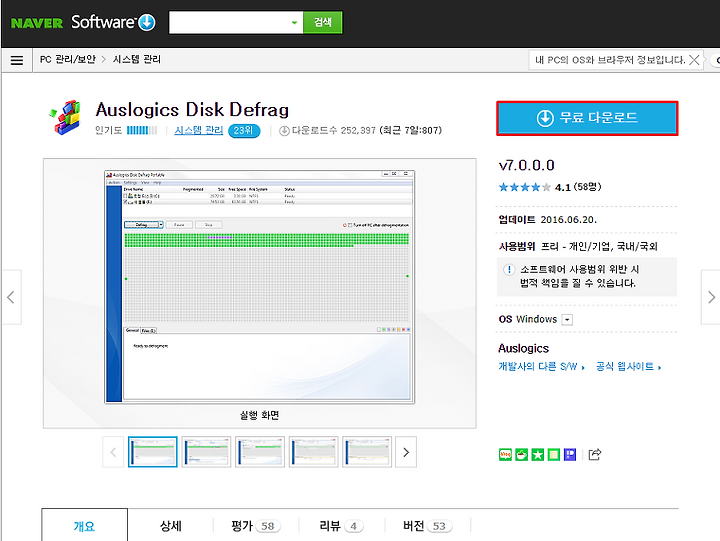Click 시스템 관리 in the breadcrumb
This screenshot has width=720, height=541.
[137, 60]
